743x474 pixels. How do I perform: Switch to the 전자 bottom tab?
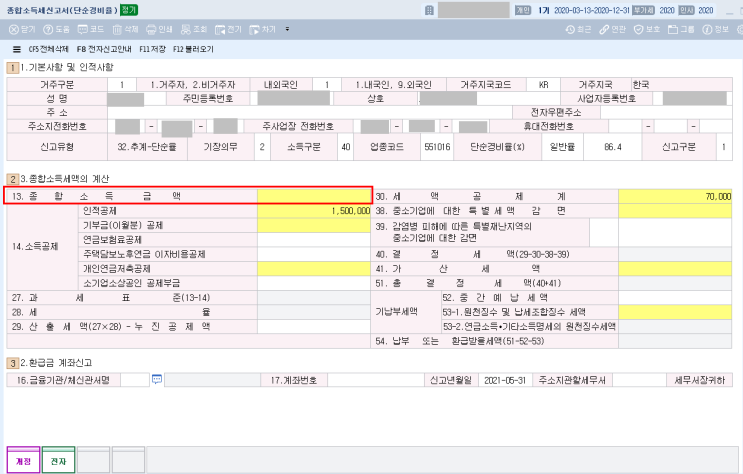click(58, 460)
